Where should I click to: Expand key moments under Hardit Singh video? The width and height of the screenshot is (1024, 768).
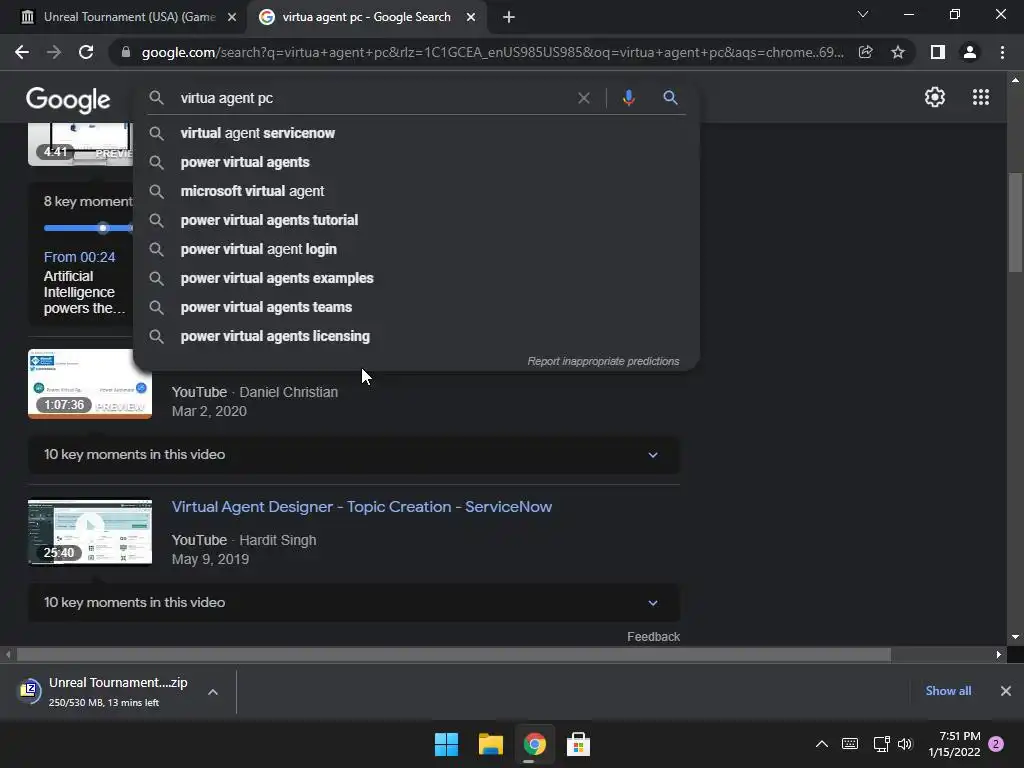(x=353, y=603)
